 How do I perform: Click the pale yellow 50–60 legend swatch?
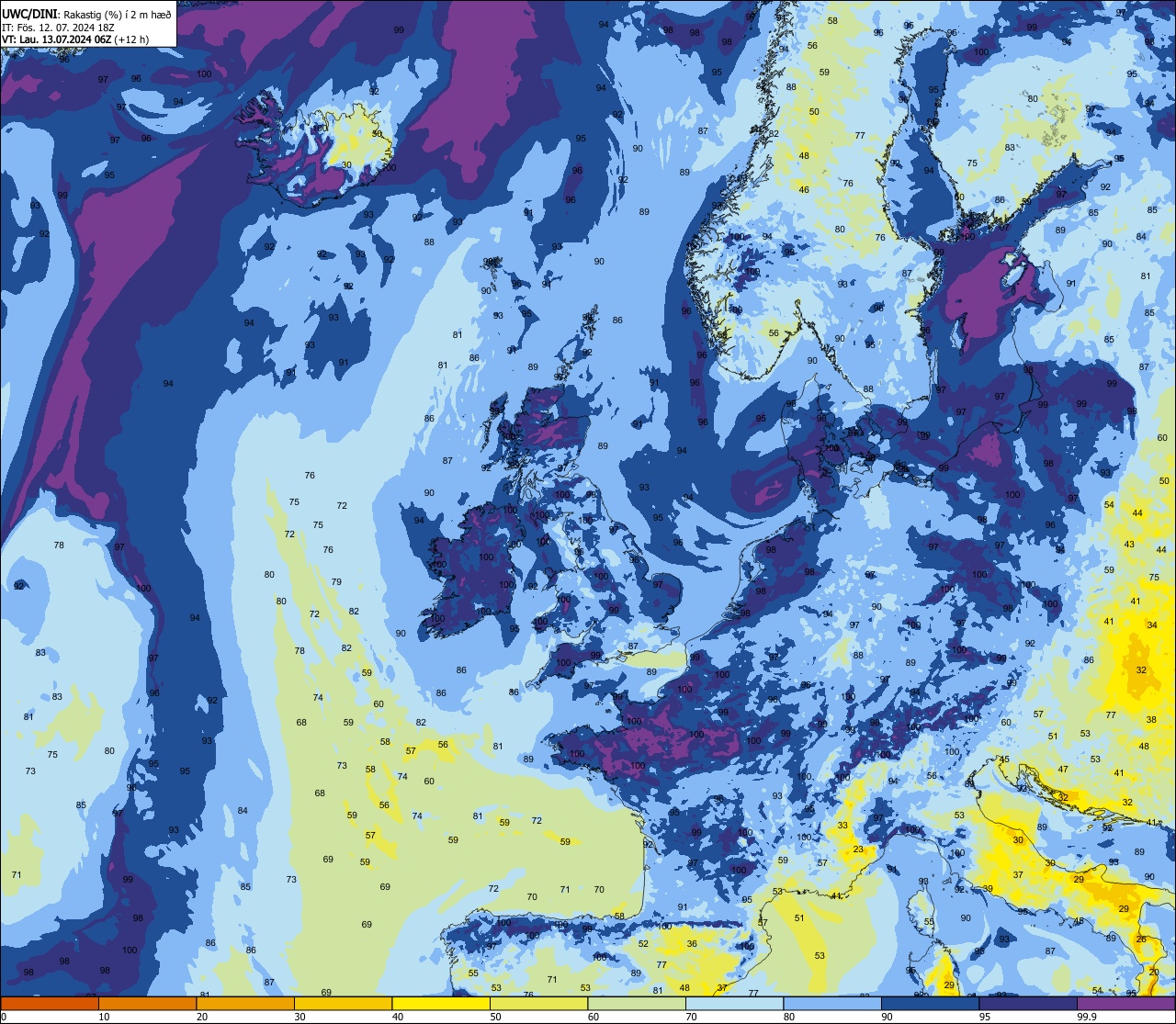coord(538,1003)
